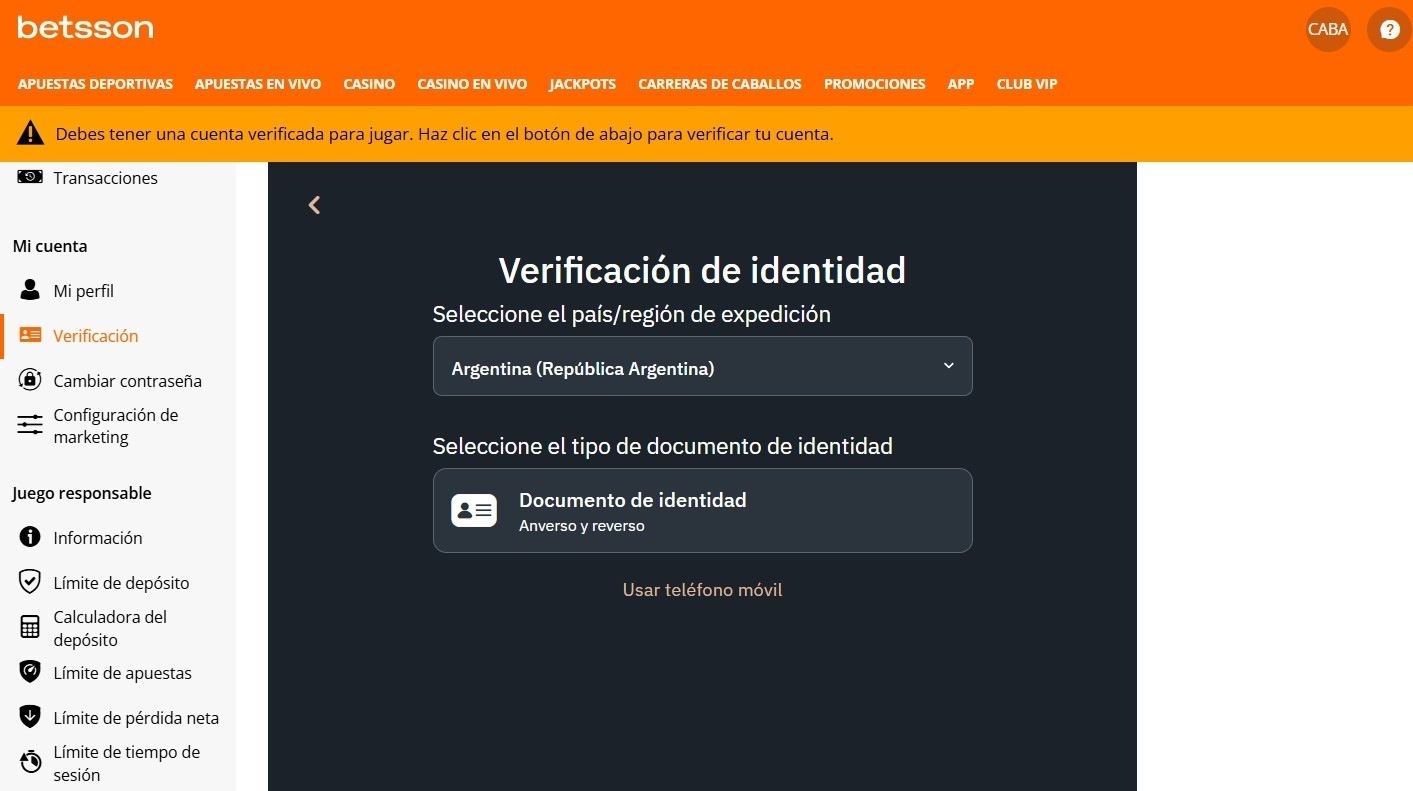This screenshot has height=791, width=1413.
Task: Select the Límite de pérdida neta arrow icon
Action: pyautogui.click(x=29, y=716)
